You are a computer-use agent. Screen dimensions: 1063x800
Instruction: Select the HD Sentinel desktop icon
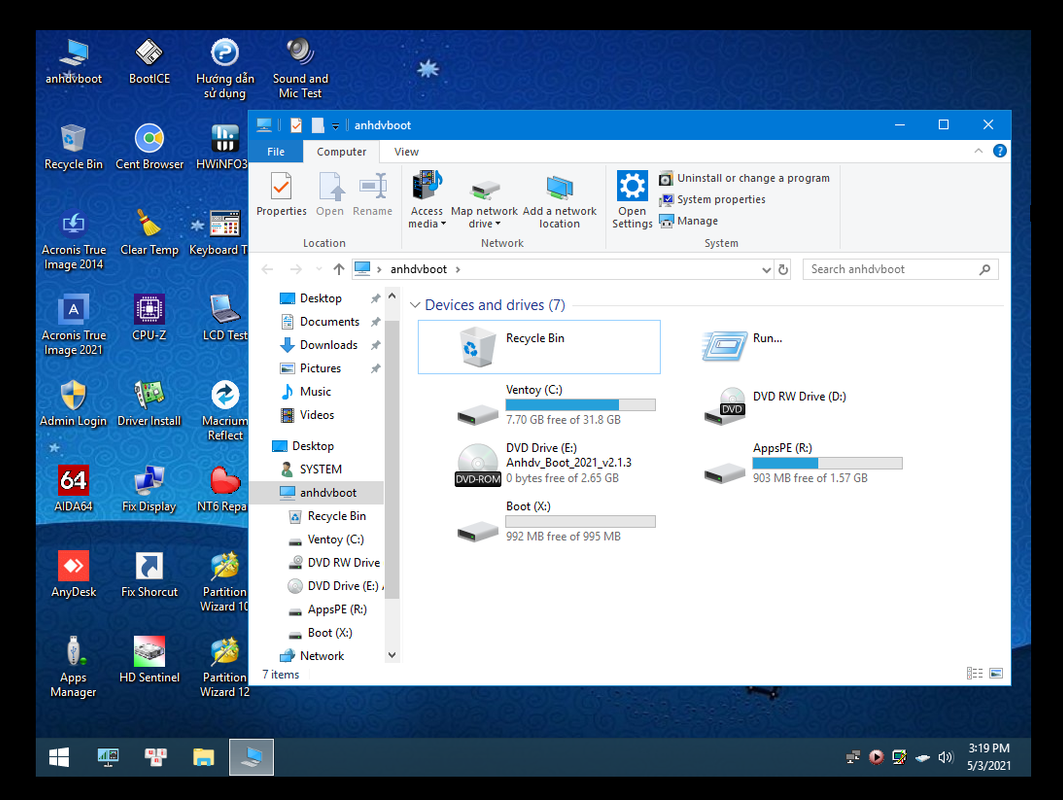click(x=149, y=660)
